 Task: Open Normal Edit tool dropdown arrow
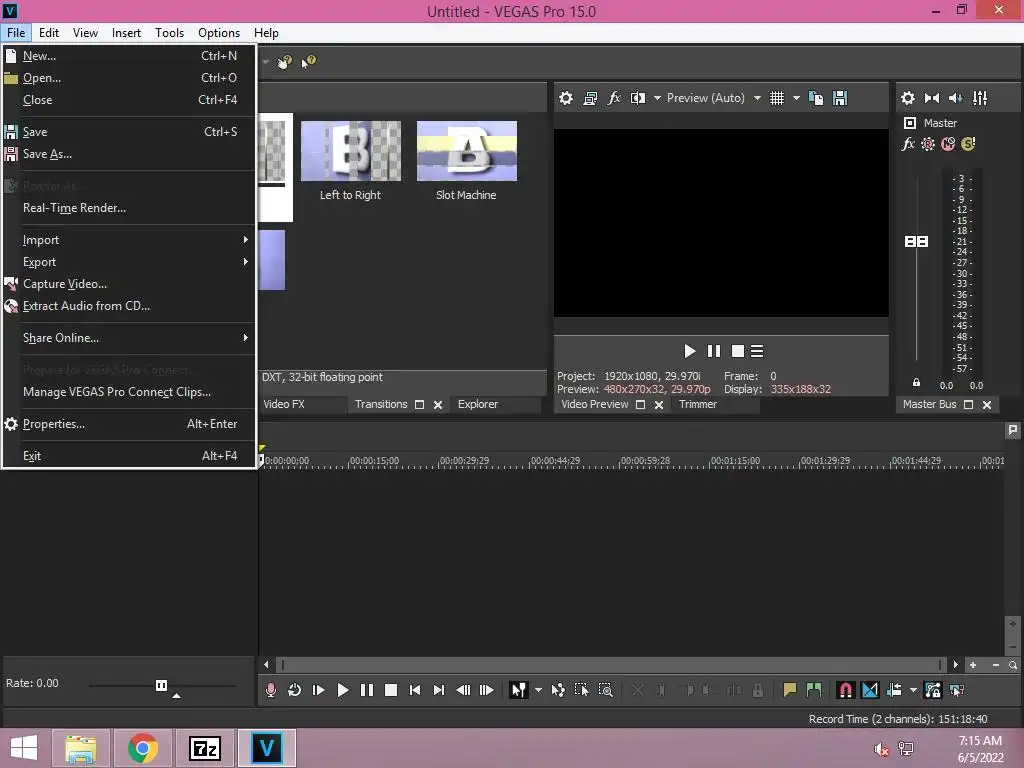(538, 690)
